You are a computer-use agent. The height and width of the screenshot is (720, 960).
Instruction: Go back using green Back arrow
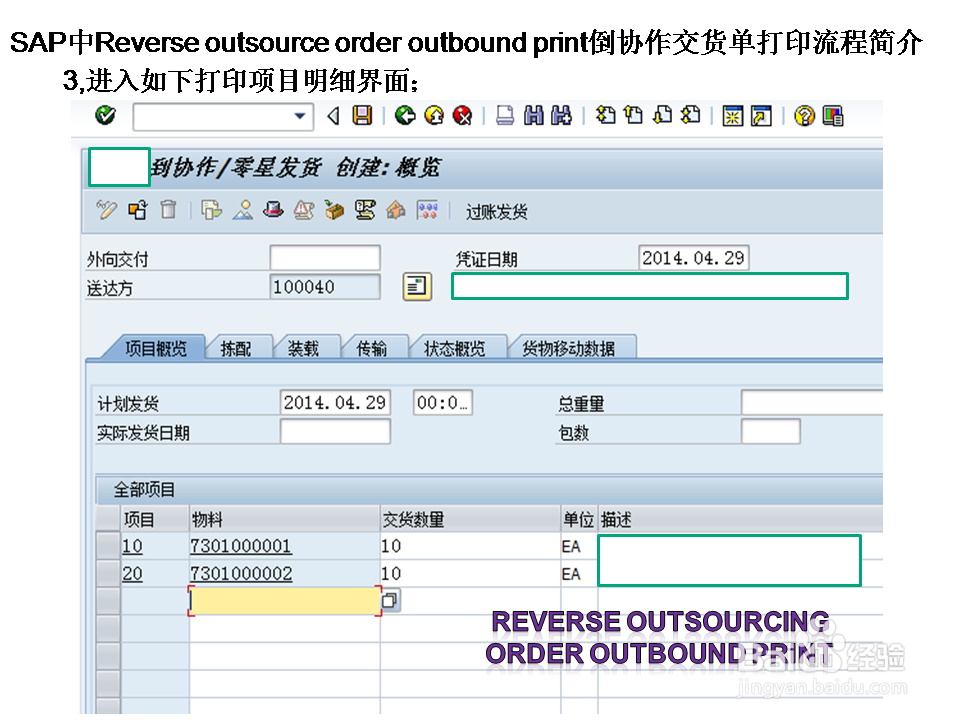tap(405, 115)
